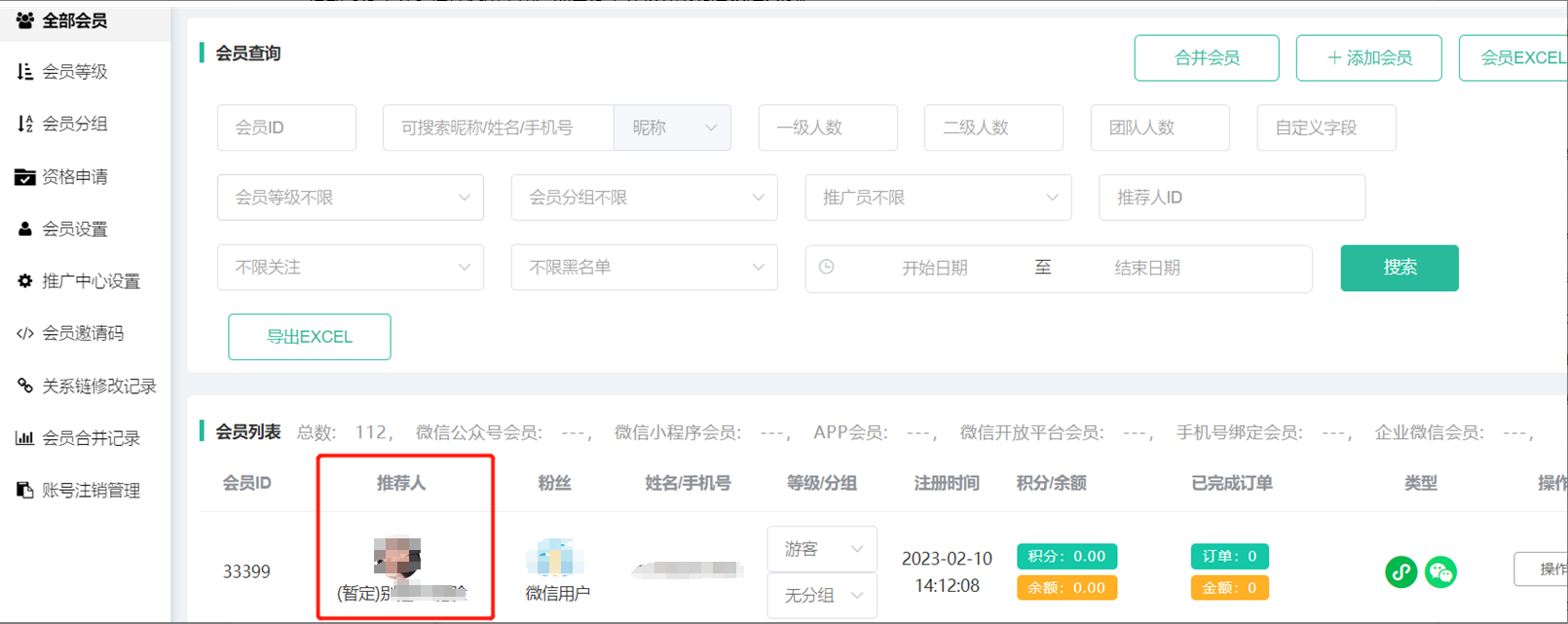Open the 不限黑名单 dropdown
1568x624 pixels.
[644, 268]
